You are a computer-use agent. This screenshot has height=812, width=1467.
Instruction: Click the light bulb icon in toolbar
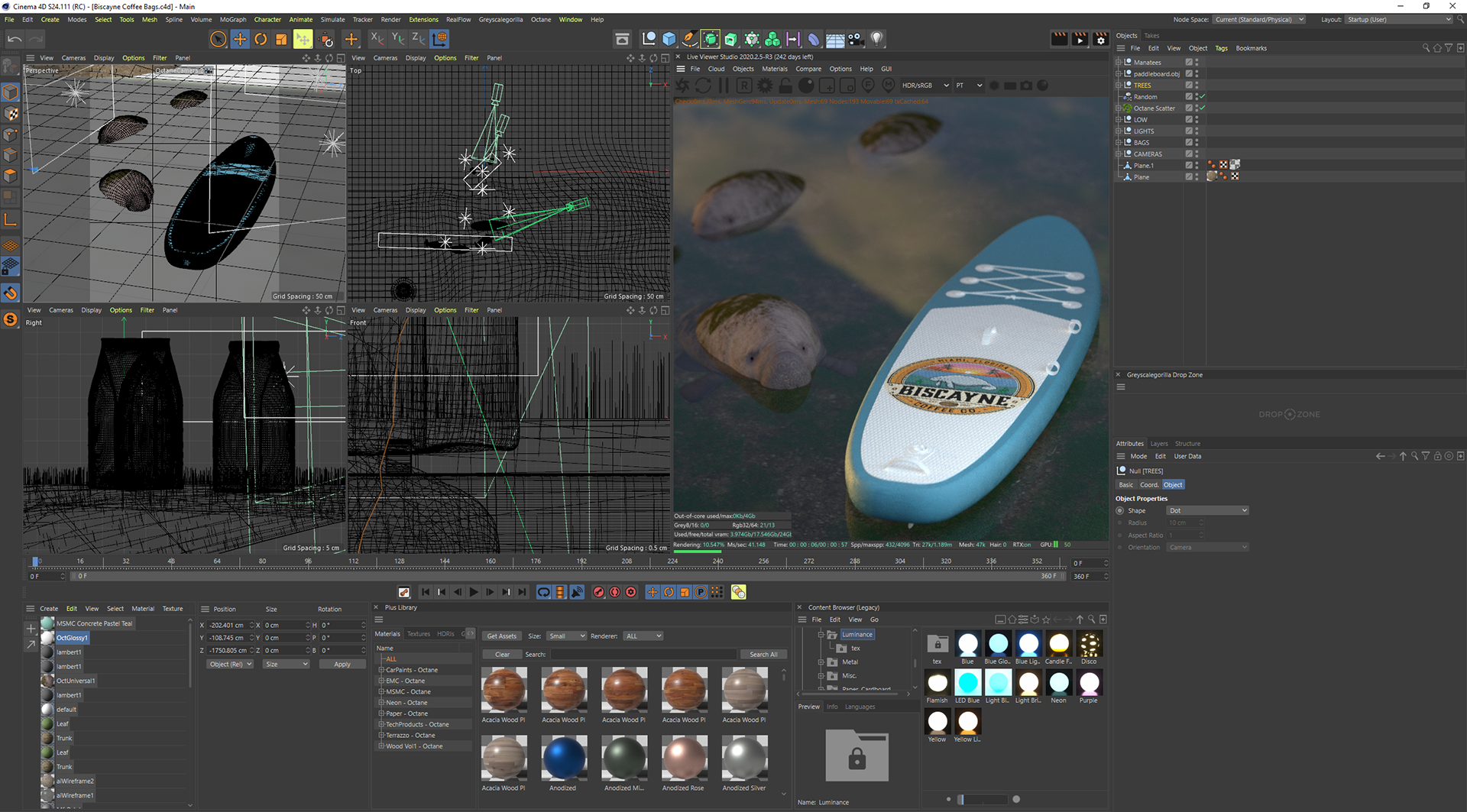coord(876,39)
